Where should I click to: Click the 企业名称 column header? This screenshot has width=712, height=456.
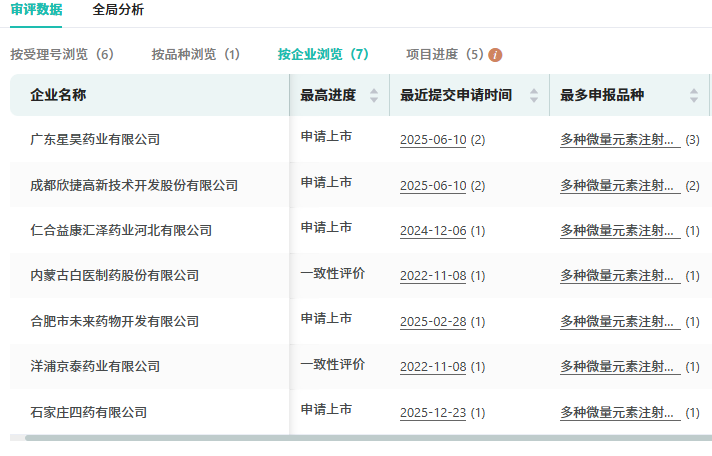pos(58,96)
